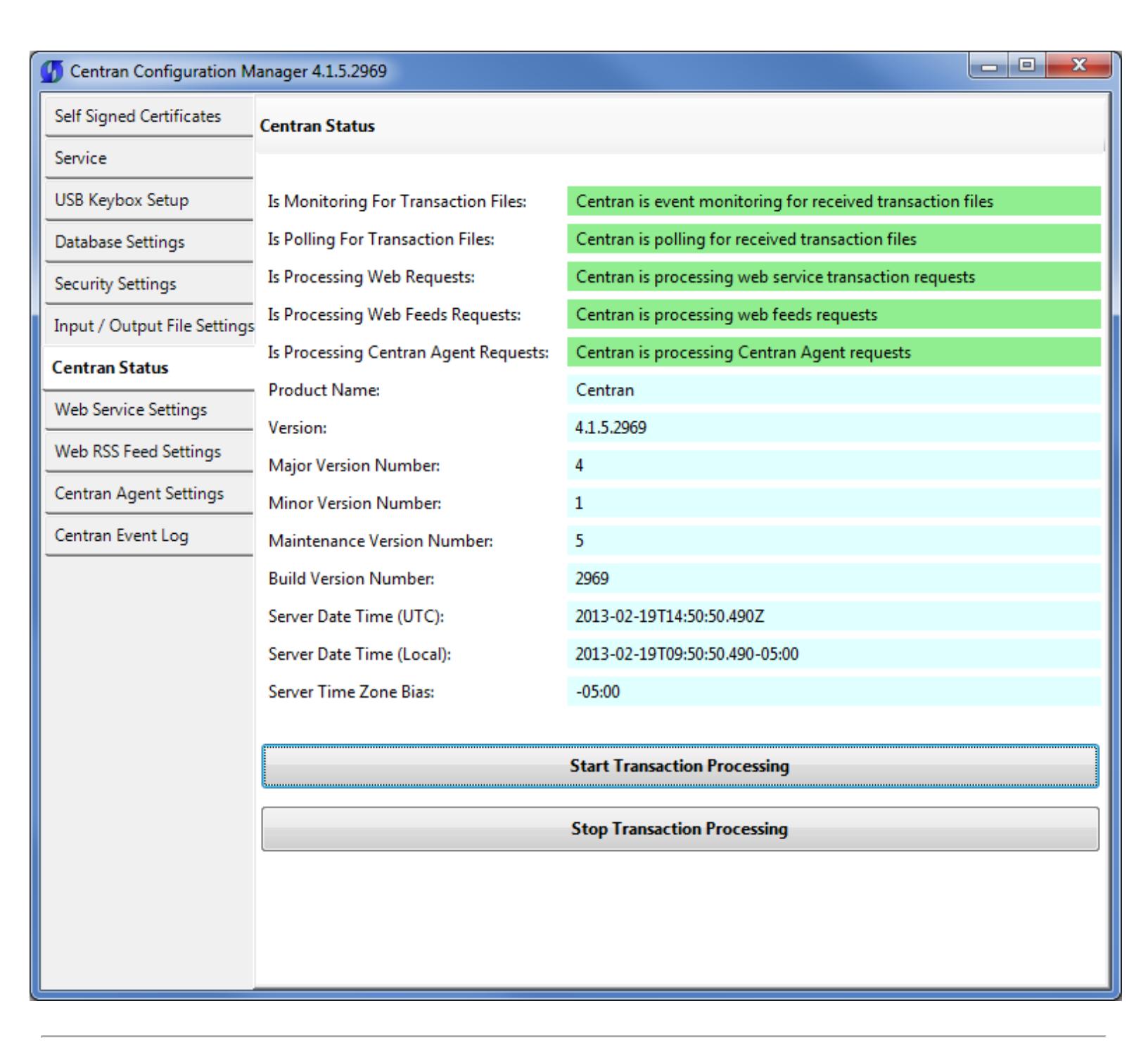Click the 'Product Name:' label

coord(324,390)
